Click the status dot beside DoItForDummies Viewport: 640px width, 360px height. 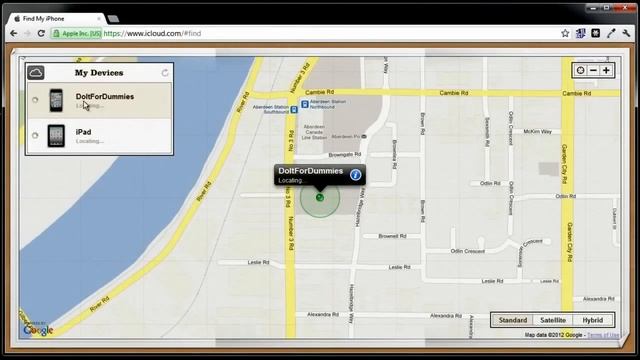[35, 100]
